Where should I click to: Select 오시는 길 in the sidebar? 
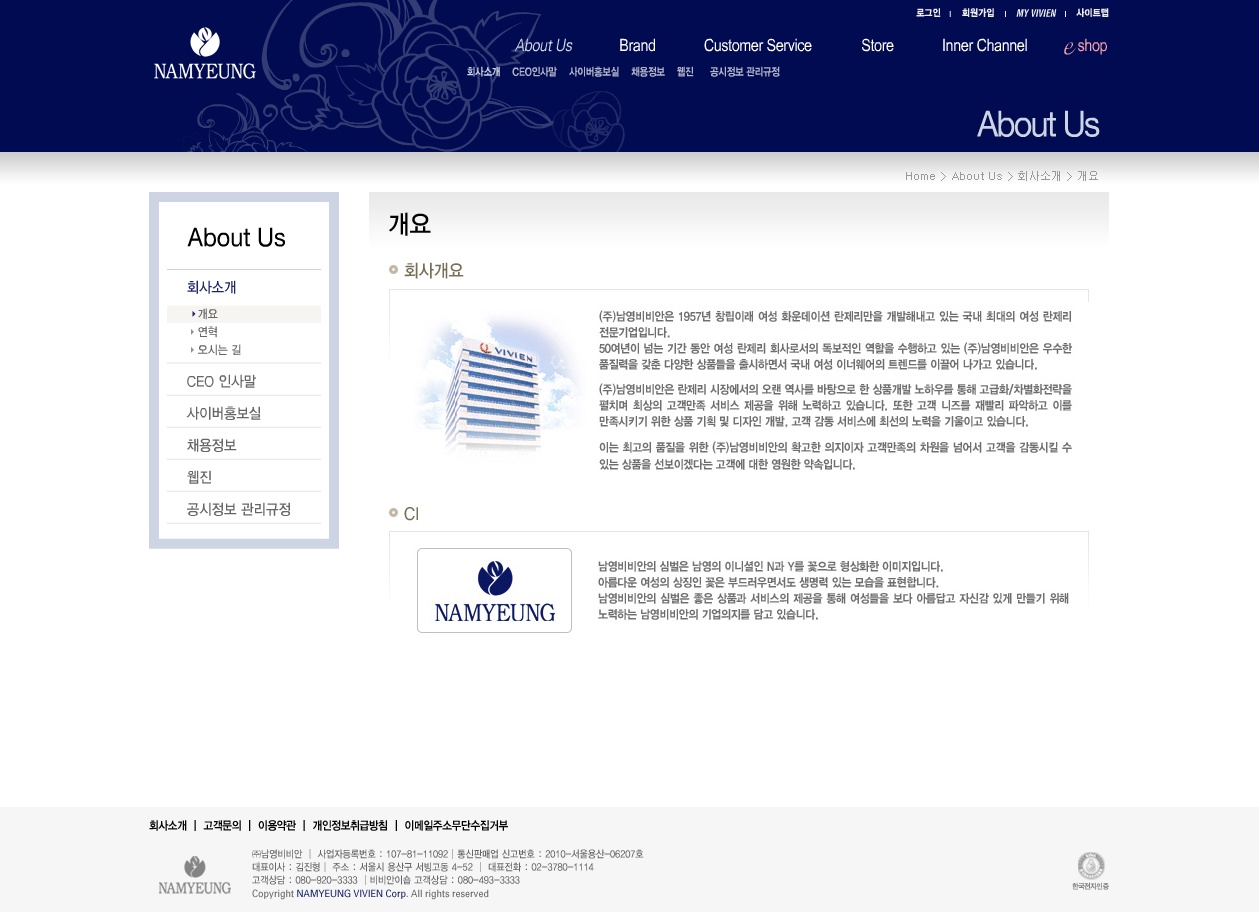pos(219,350)
